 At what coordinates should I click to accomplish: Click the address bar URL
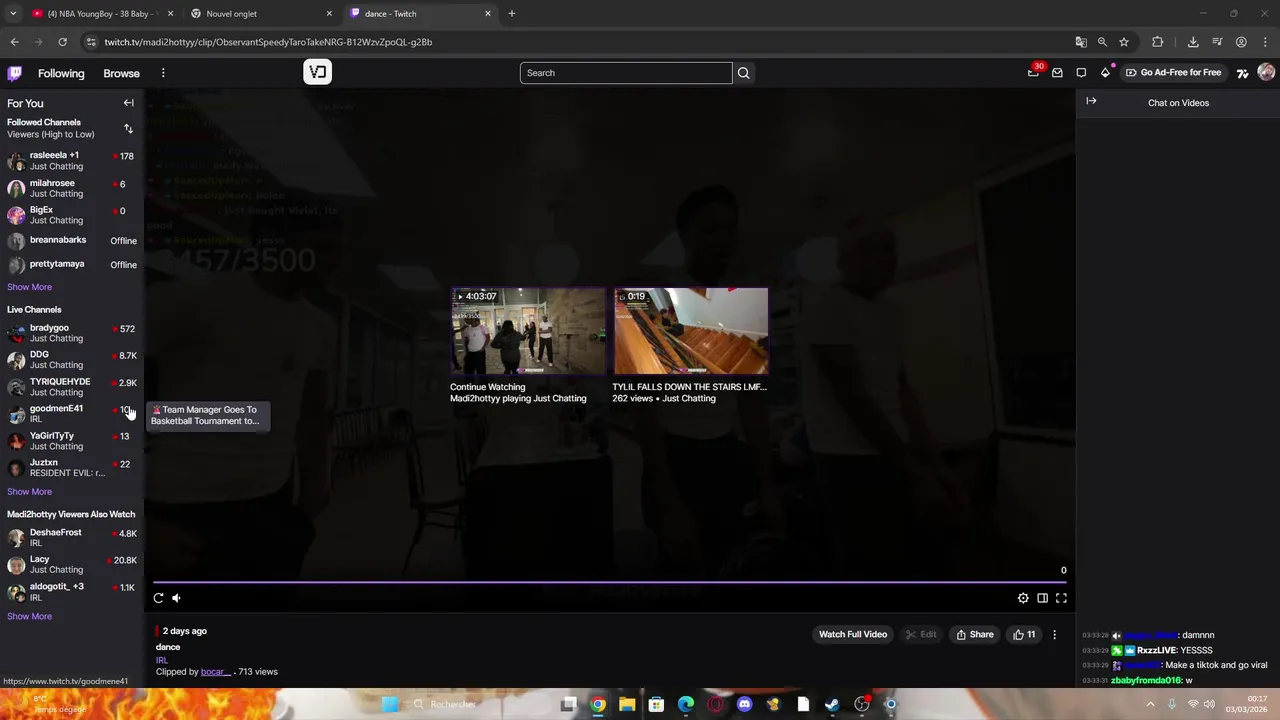click(x=268, y=42)
